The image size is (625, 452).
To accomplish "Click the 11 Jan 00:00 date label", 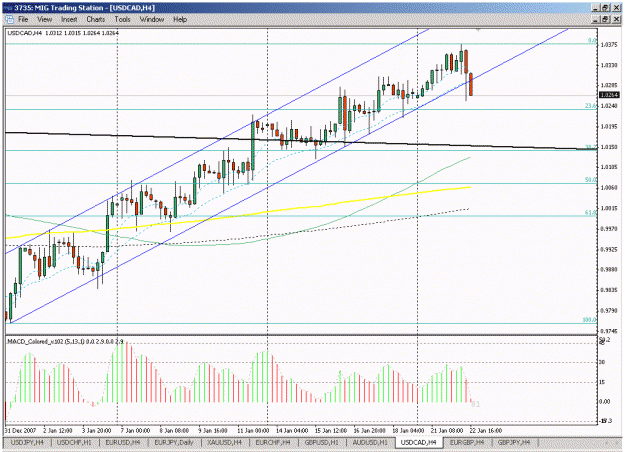I will (253, 430).
